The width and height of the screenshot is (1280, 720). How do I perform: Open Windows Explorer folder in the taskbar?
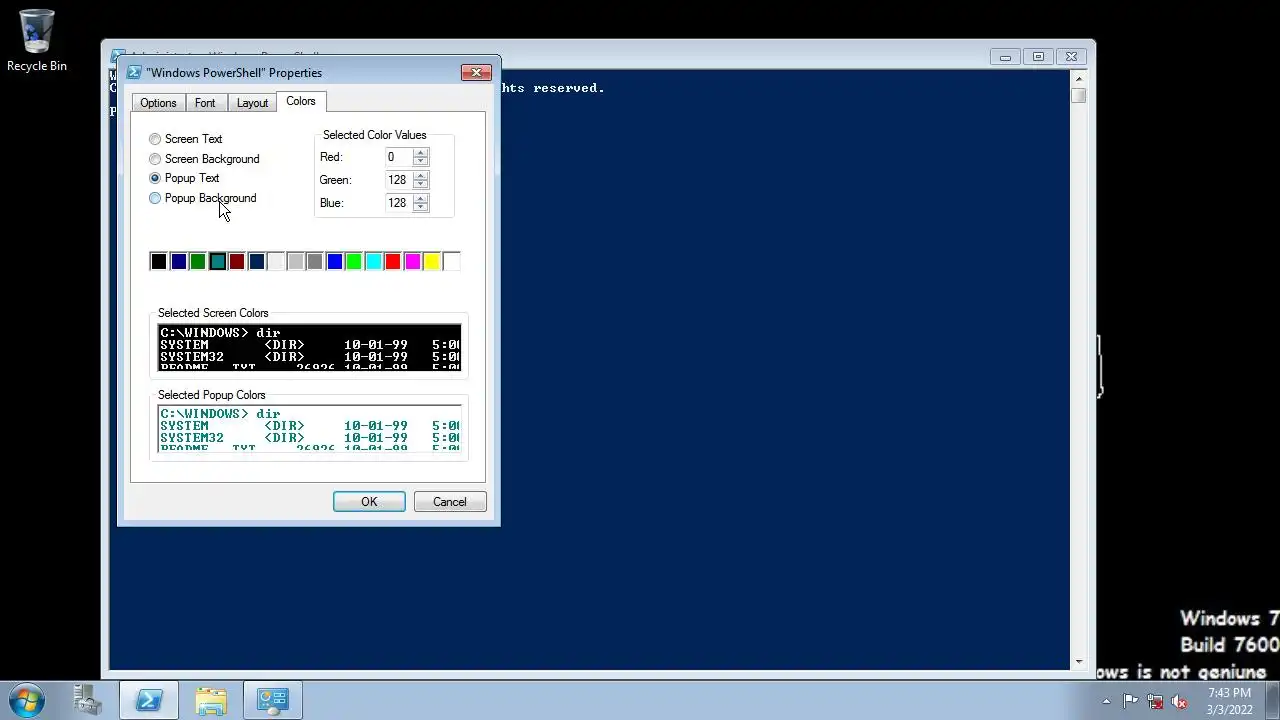click(211, 700)
